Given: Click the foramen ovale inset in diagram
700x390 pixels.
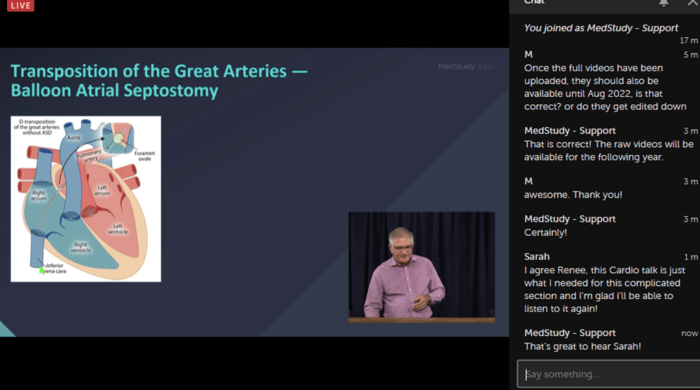Looking at the screenshot, I should coord(118,138).
